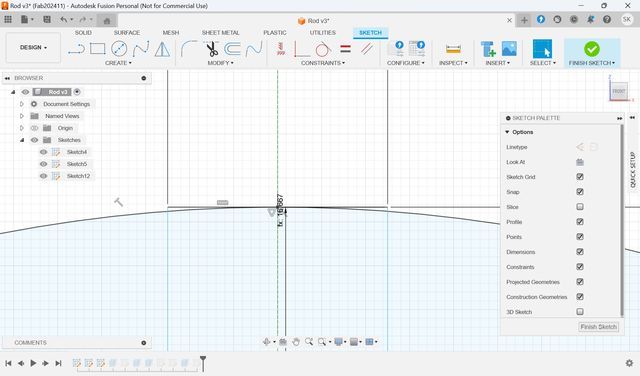Toggle the Profile checkbox
The width and height of the screenshot is (640, 376).
pos(580,222)
